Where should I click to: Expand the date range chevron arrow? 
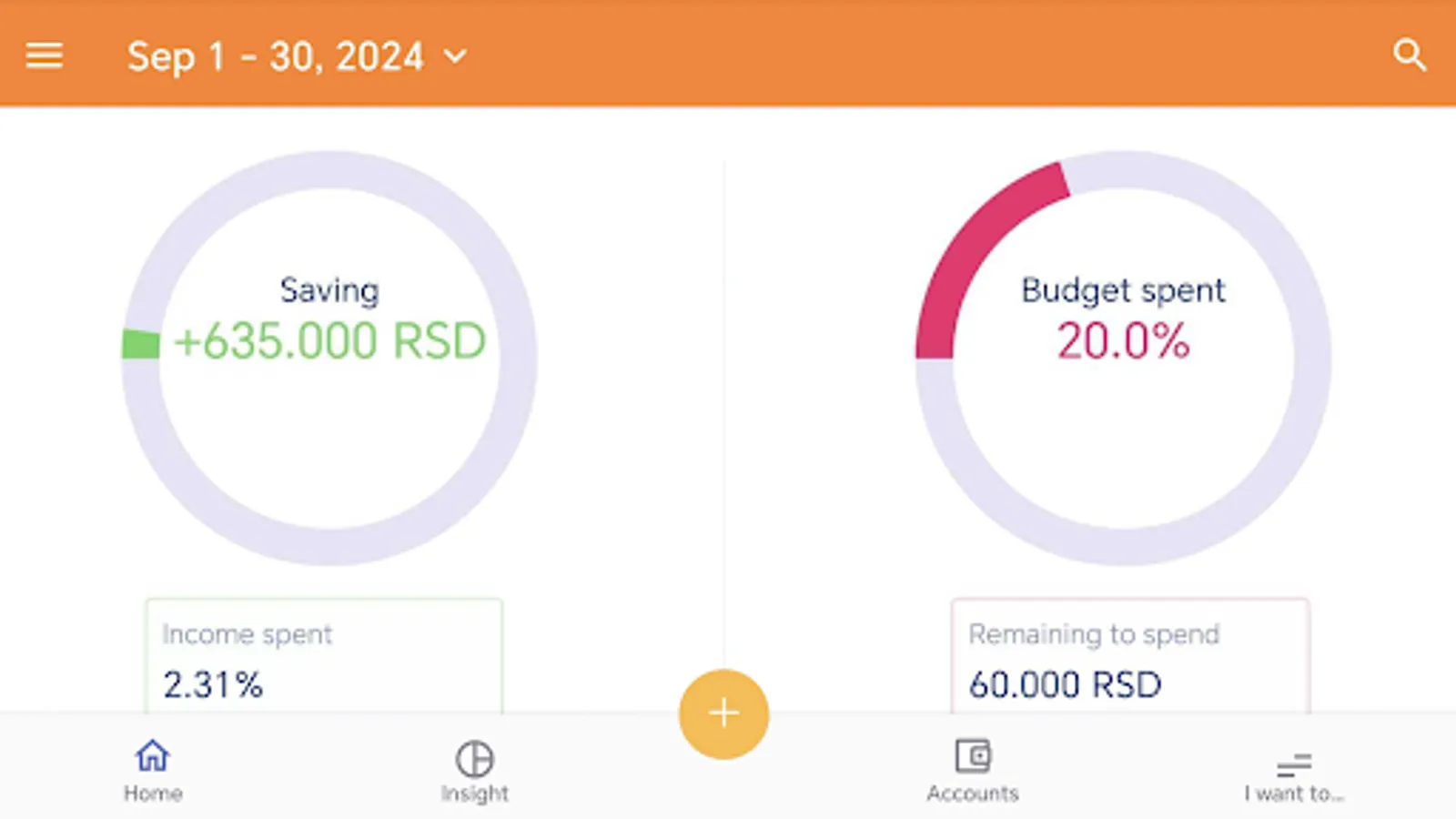coord(455,57)
